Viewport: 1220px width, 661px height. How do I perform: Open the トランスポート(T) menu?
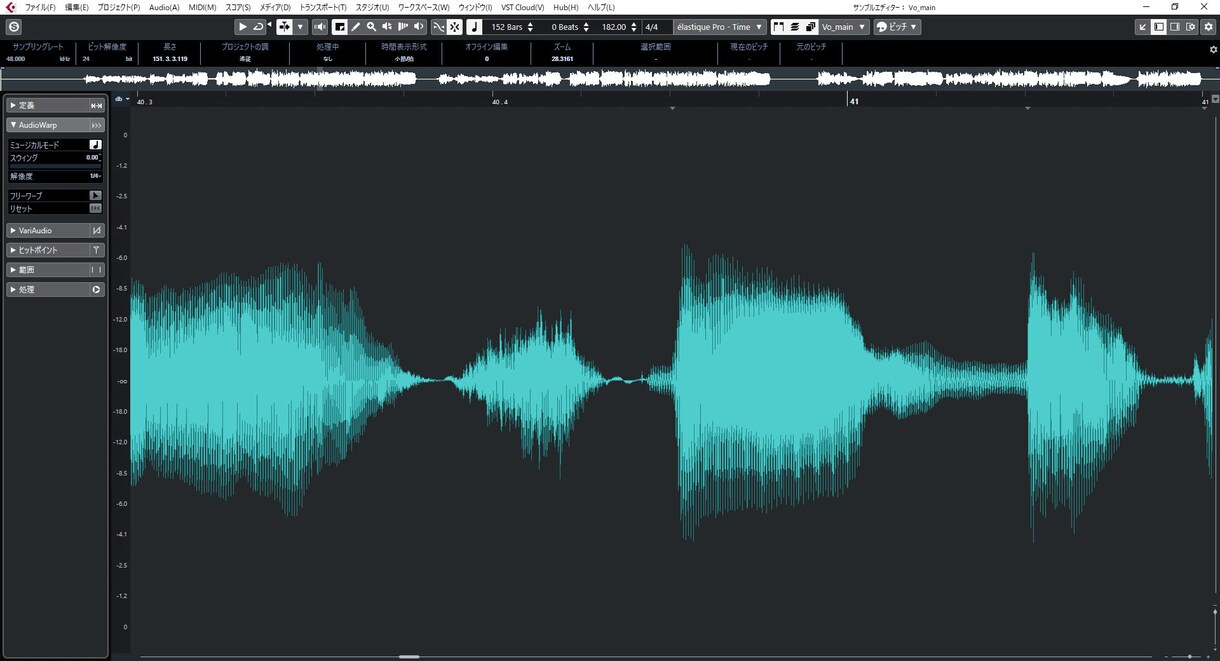point(323,7)
